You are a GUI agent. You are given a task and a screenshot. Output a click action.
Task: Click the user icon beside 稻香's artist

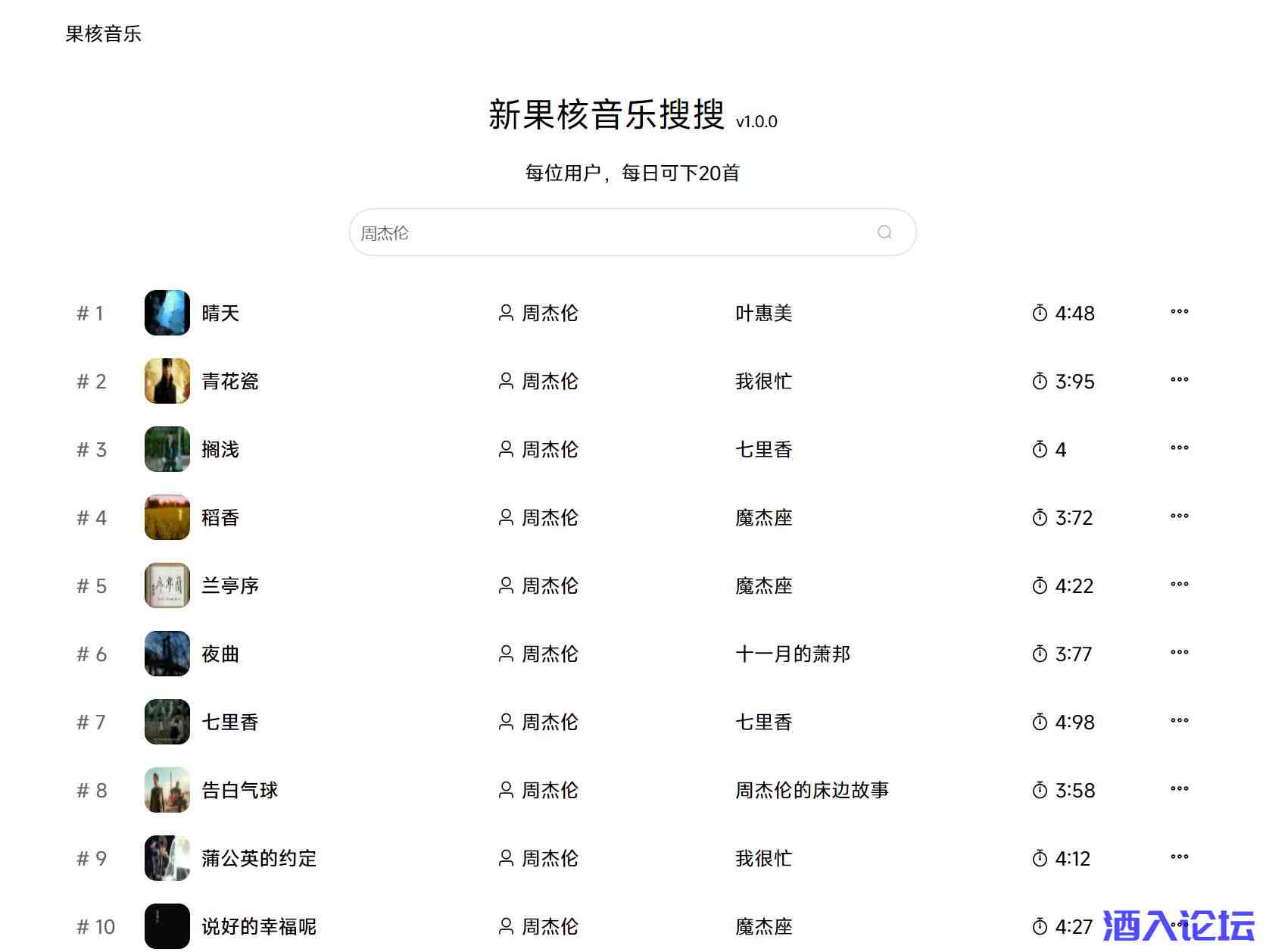coord(506,517)
